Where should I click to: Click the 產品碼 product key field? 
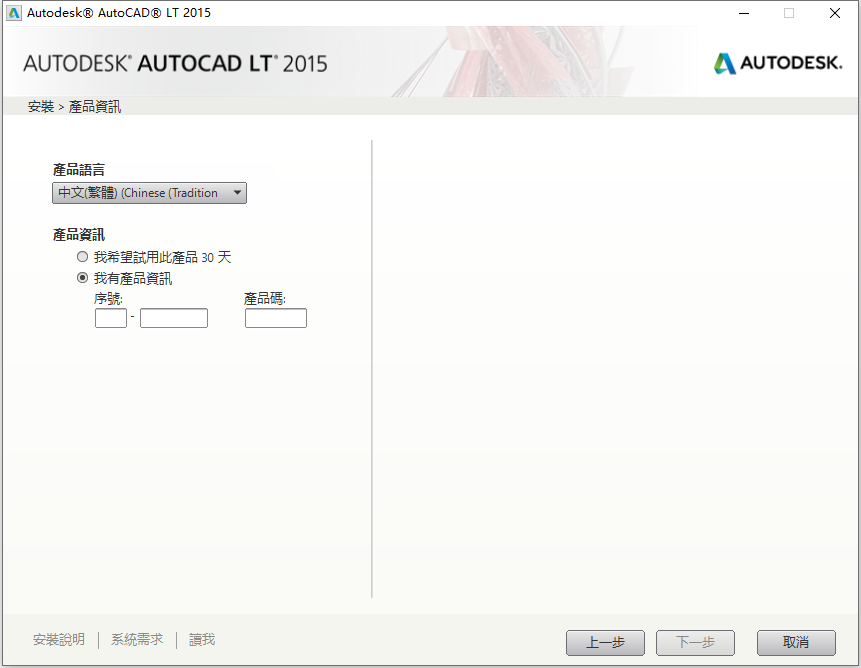pos(276,318)
